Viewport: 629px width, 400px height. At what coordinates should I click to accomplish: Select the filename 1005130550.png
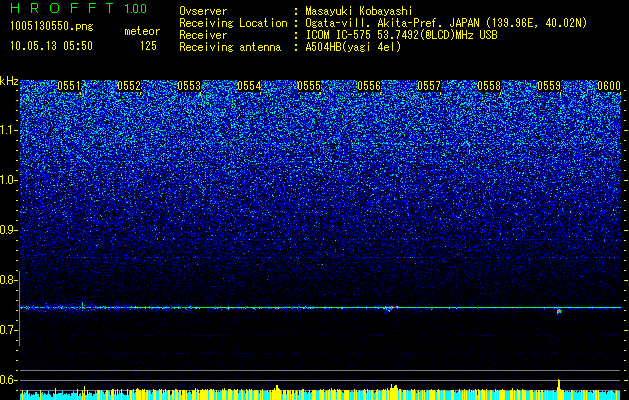point(52,27)
